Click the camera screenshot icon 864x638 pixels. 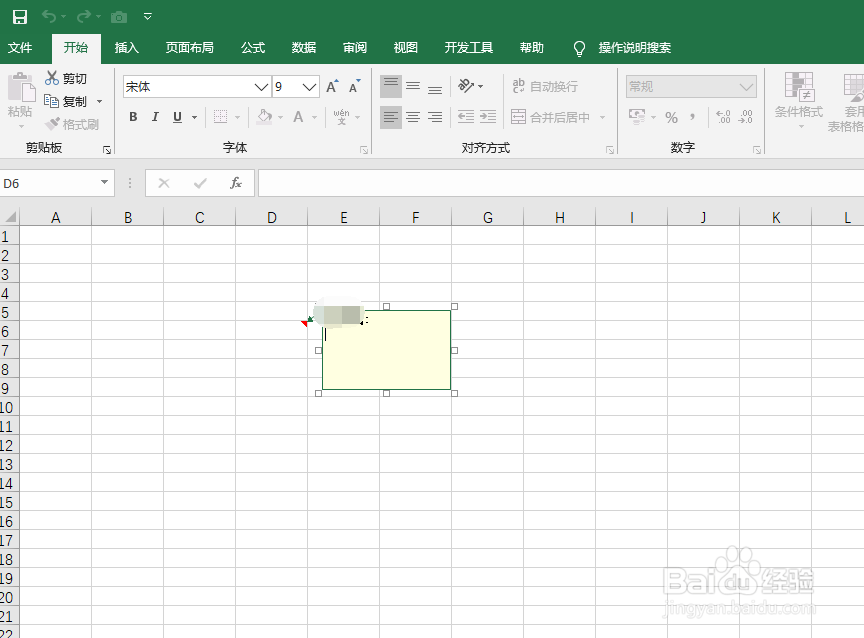coord(118,17)
